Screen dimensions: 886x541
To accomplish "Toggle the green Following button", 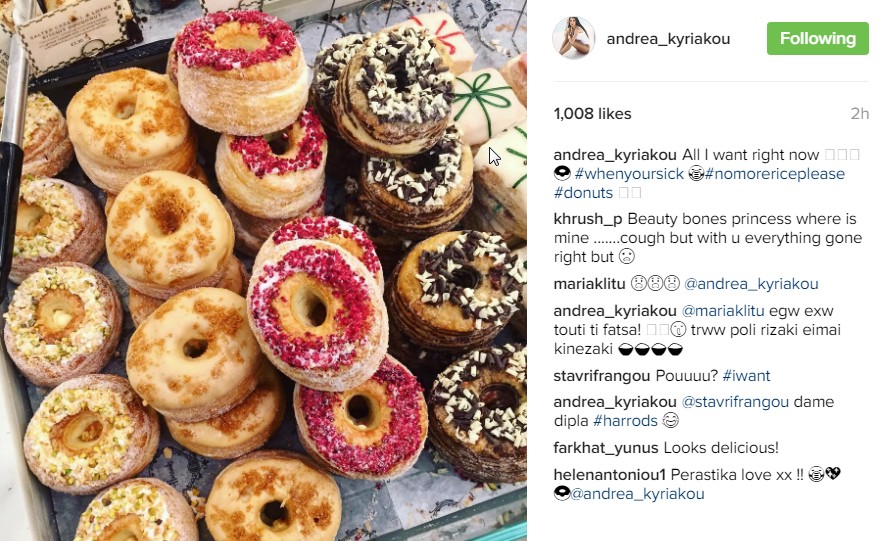I will click(x=818, y=38).
